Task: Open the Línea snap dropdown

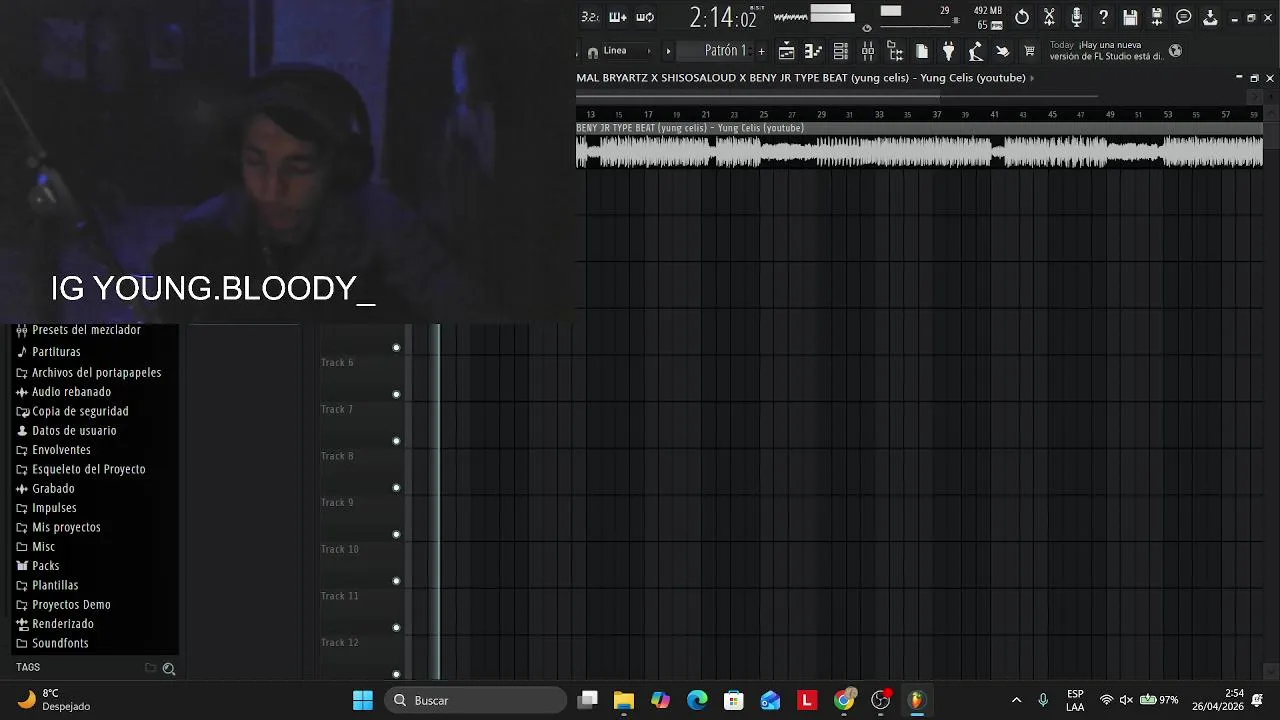Action: [626, 51]
